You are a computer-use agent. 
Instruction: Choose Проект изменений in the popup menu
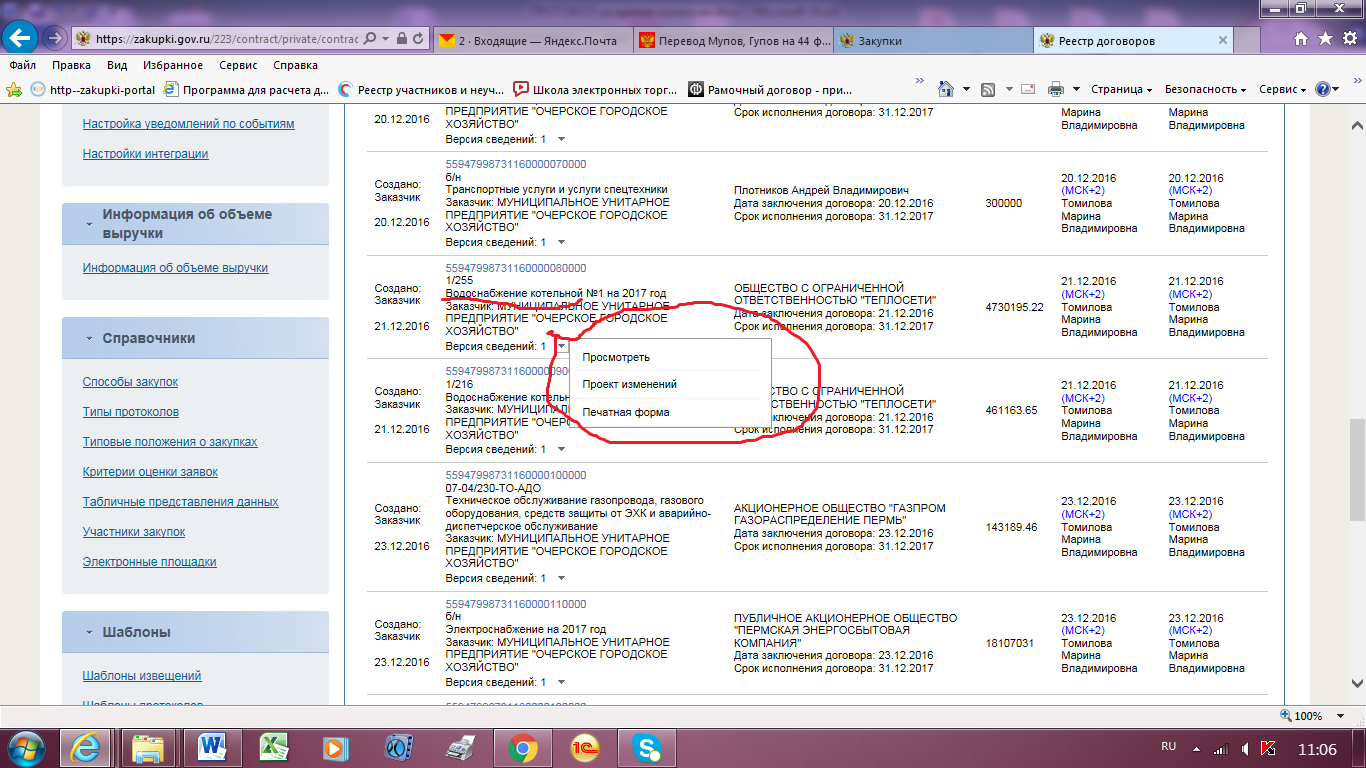point(629,384)
